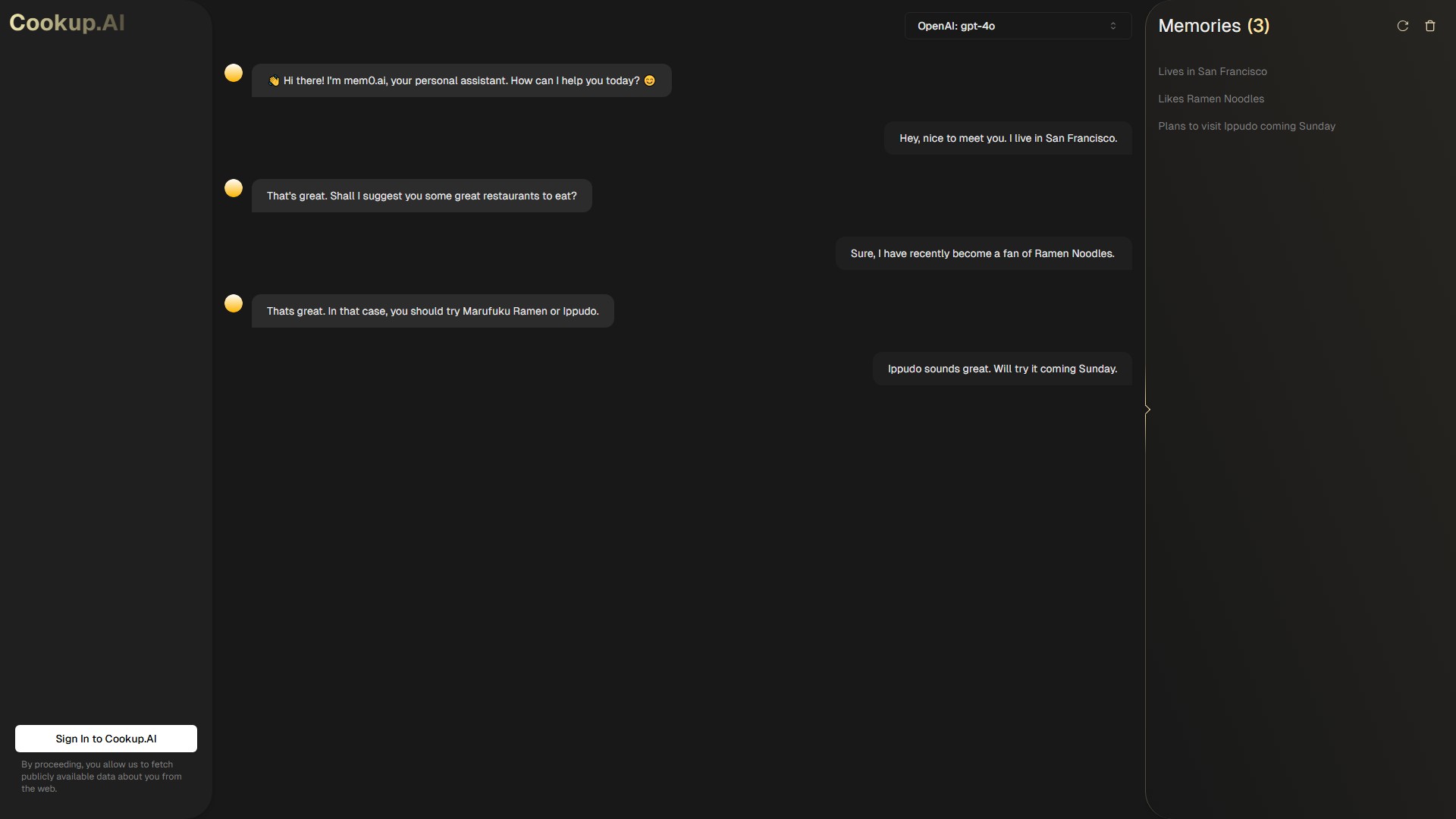
Task: Click the trash icon to delete memories
Action: tap(1430, 26)
